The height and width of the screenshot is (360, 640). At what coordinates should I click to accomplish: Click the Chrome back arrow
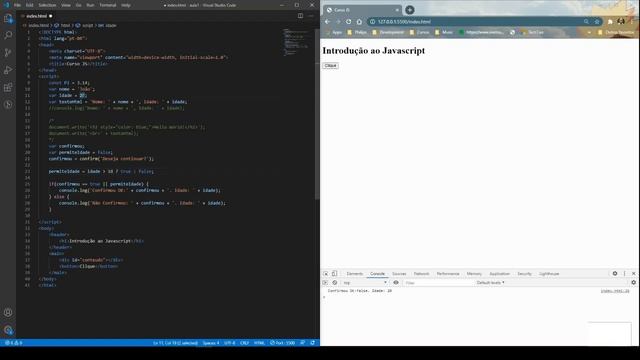[327, 22]
